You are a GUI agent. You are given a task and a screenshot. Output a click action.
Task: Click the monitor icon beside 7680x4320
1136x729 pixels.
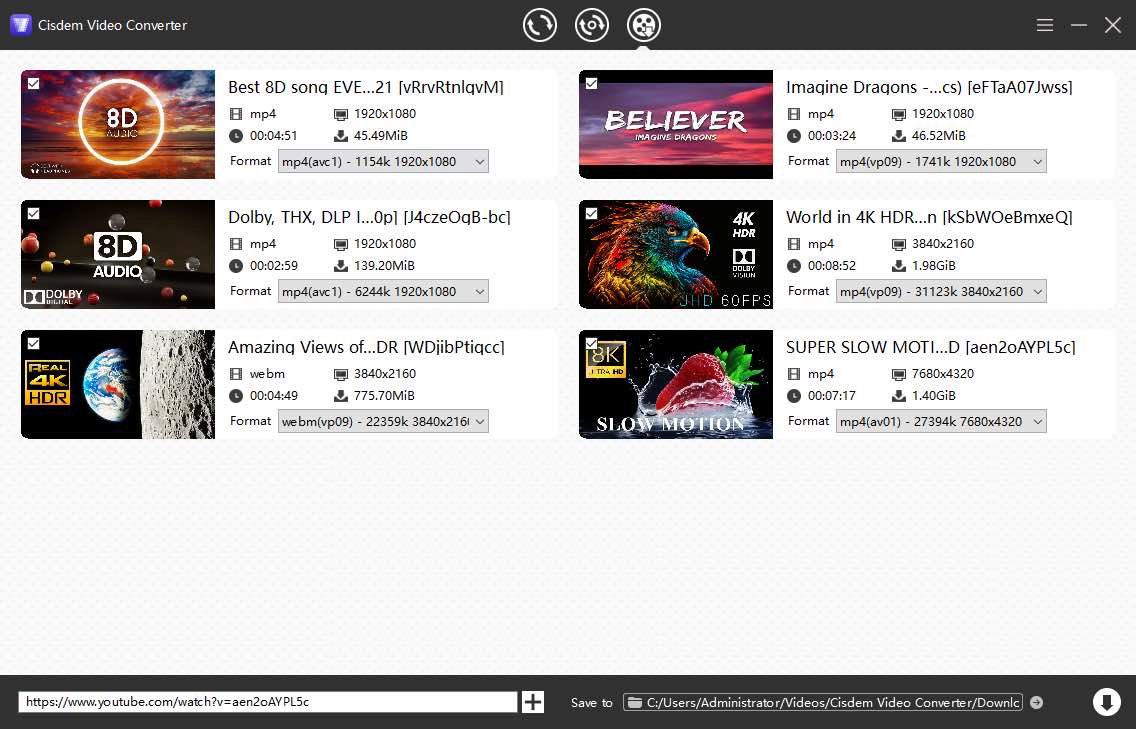point(898,375)
